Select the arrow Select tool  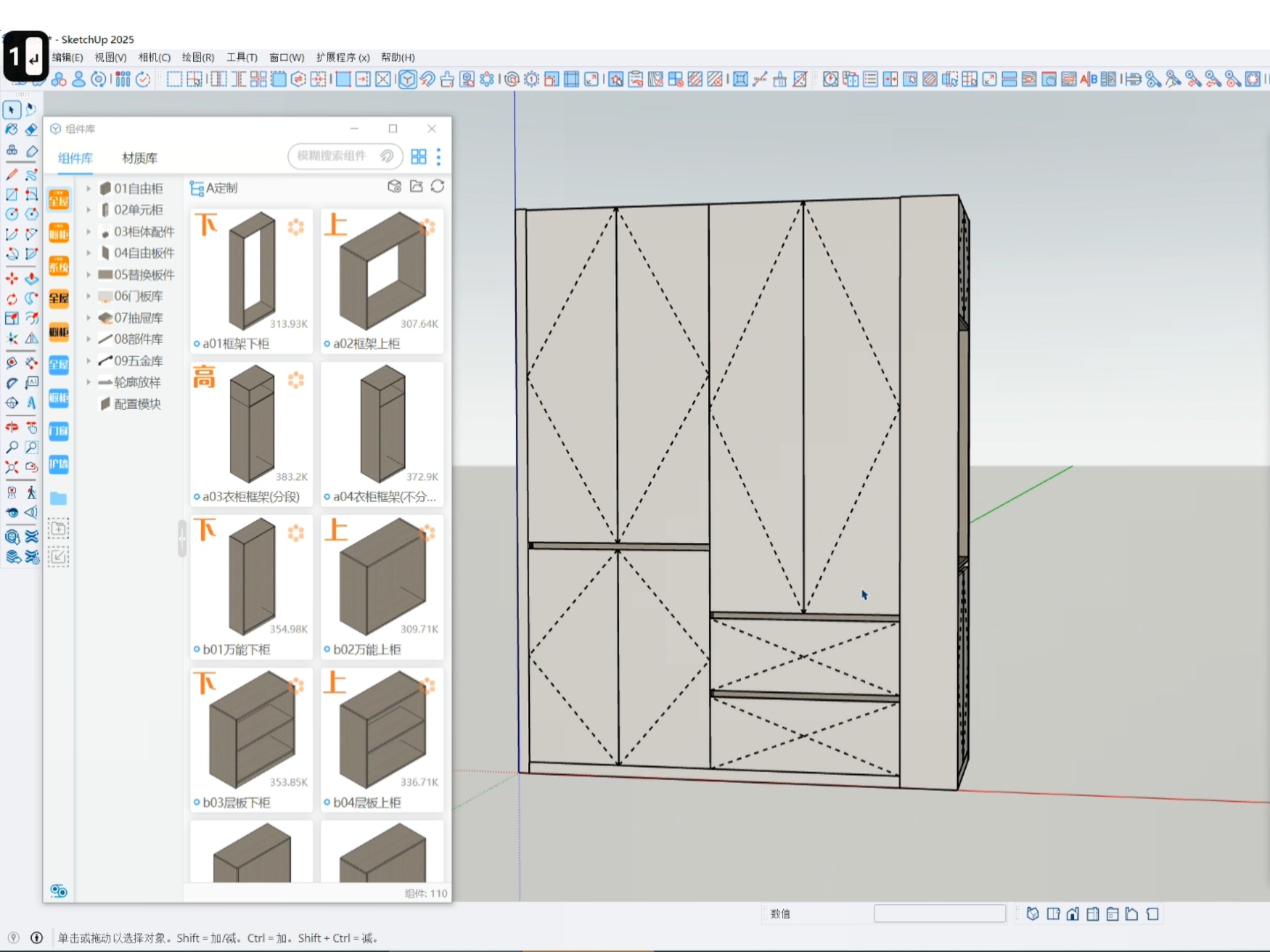[x=12, y=110]
